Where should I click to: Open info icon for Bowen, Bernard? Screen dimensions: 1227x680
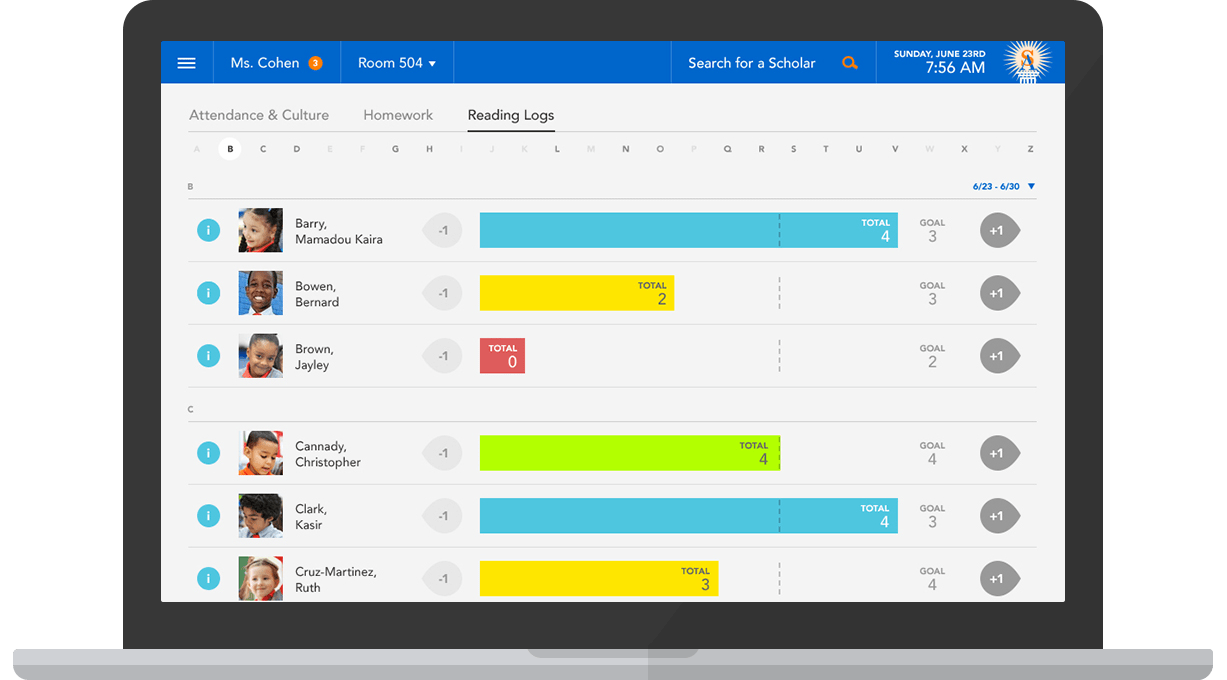pyautogui.click(x=208, y=293)
